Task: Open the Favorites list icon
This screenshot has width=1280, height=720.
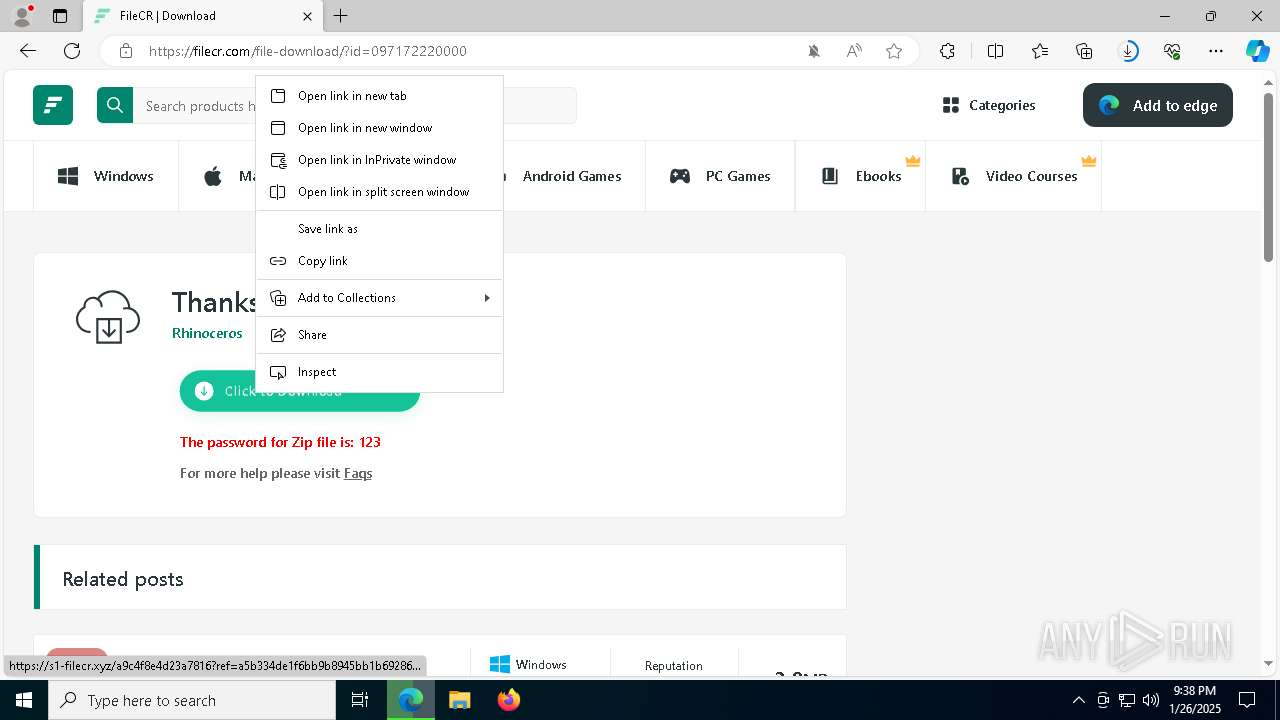Action: [x=1040, y=51]
